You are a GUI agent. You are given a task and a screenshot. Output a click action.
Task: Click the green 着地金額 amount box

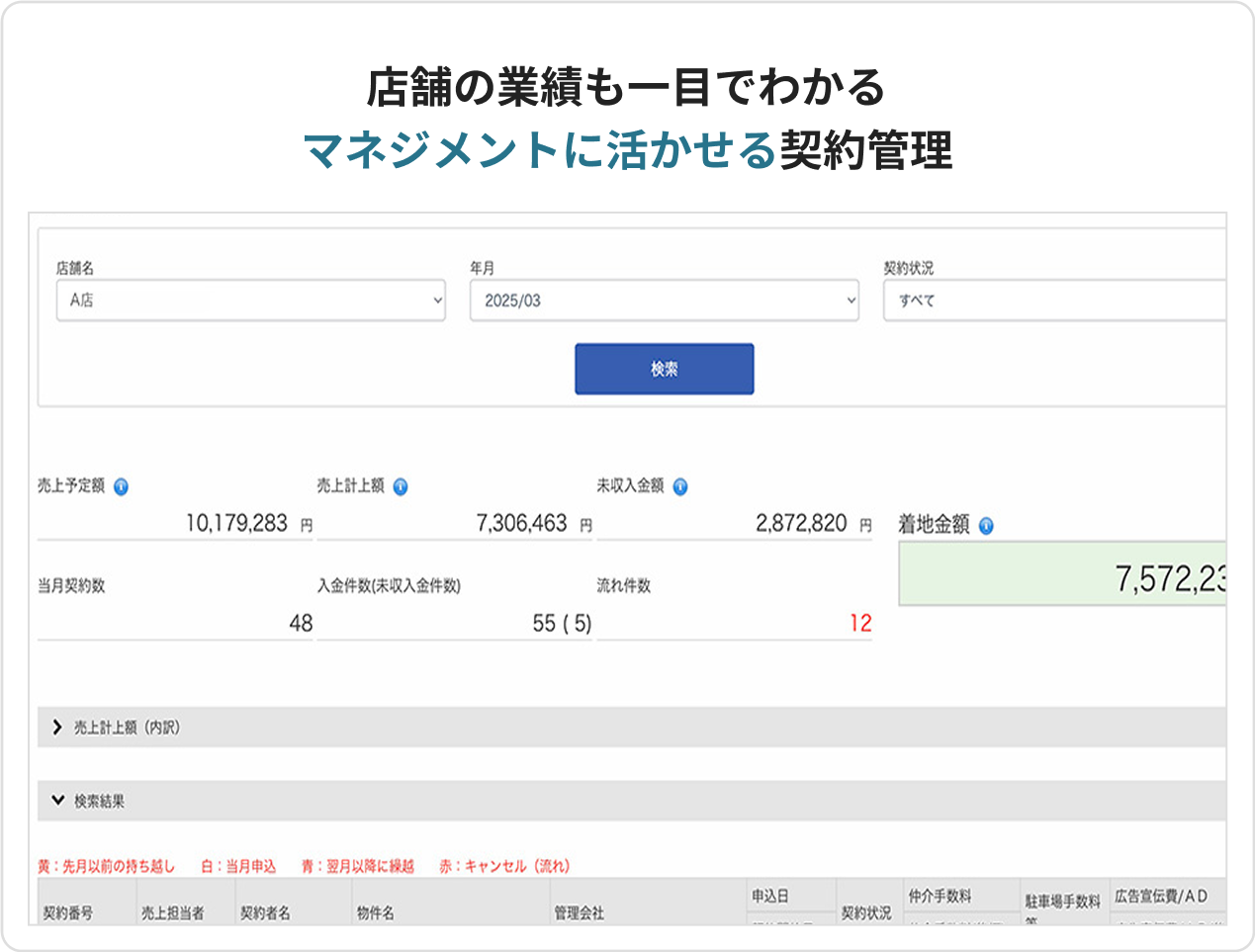click(1063, 574)
